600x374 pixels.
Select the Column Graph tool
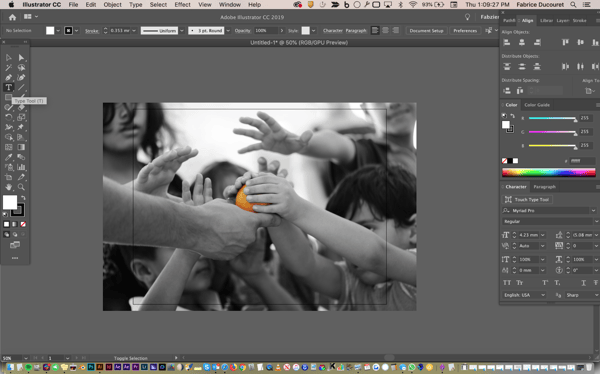[21, 167]
